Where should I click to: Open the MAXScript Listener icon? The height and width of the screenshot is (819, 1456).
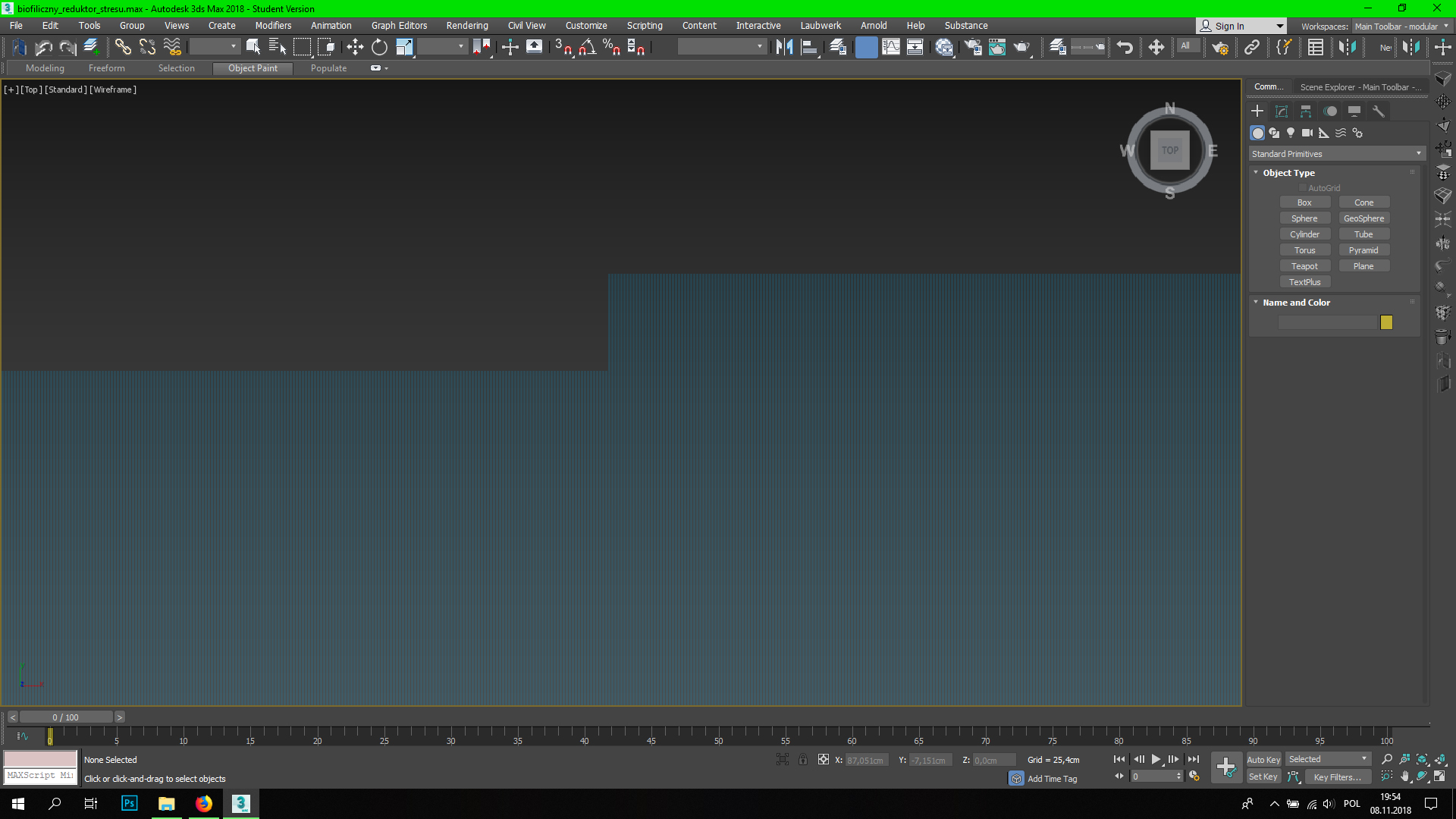tap(39, 775)
